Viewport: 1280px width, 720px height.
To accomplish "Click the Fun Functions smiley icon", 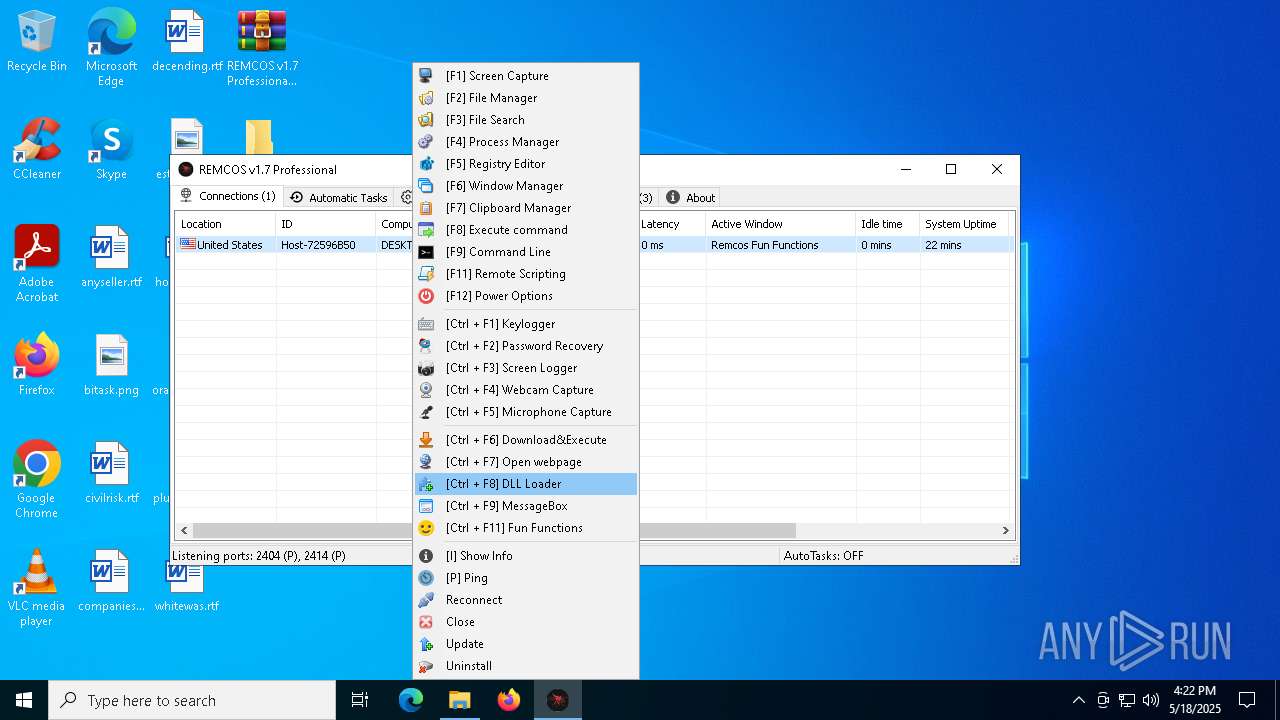I will [426, 528].
